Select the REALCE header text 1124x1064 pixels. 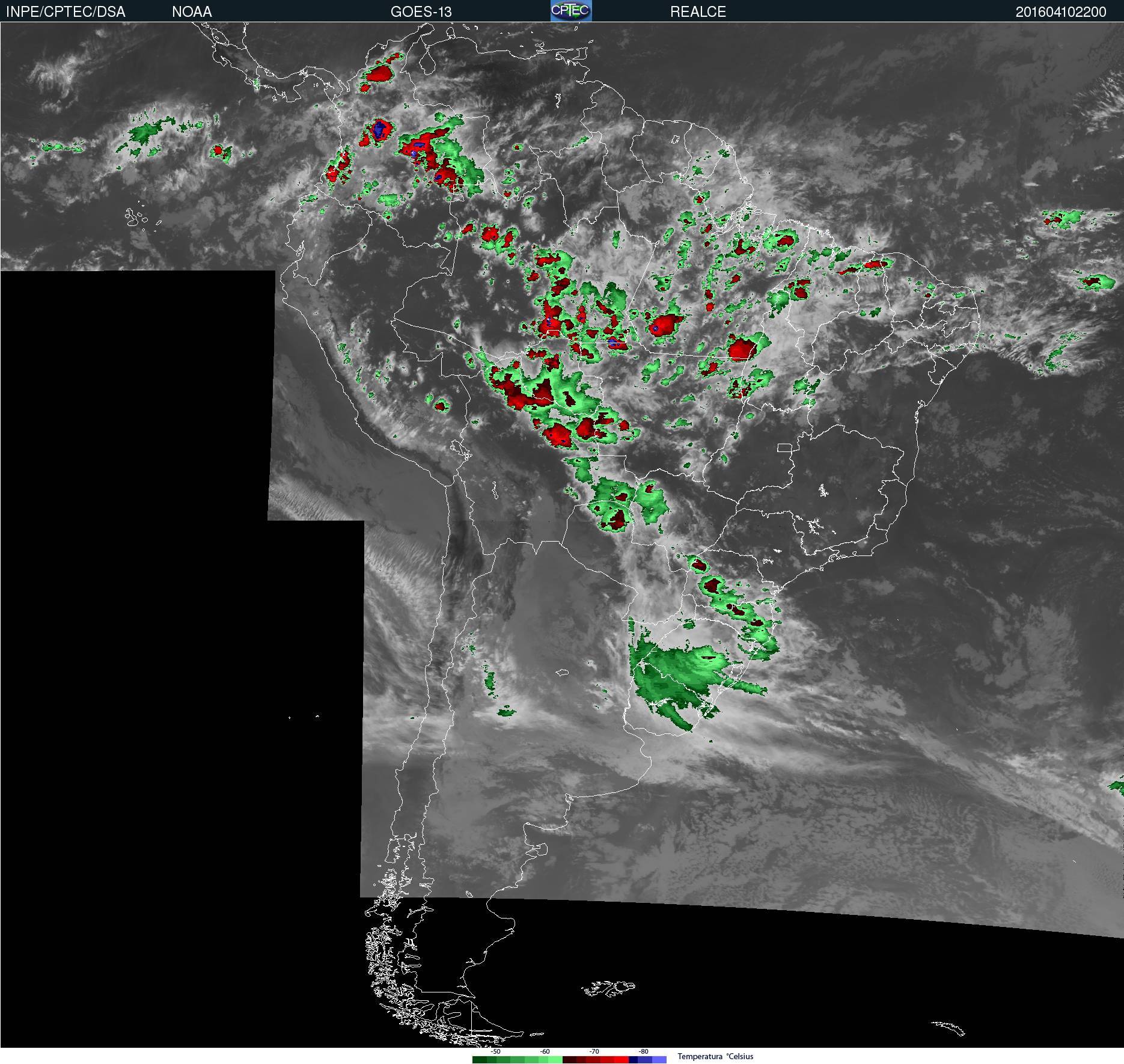pos(698,11)
